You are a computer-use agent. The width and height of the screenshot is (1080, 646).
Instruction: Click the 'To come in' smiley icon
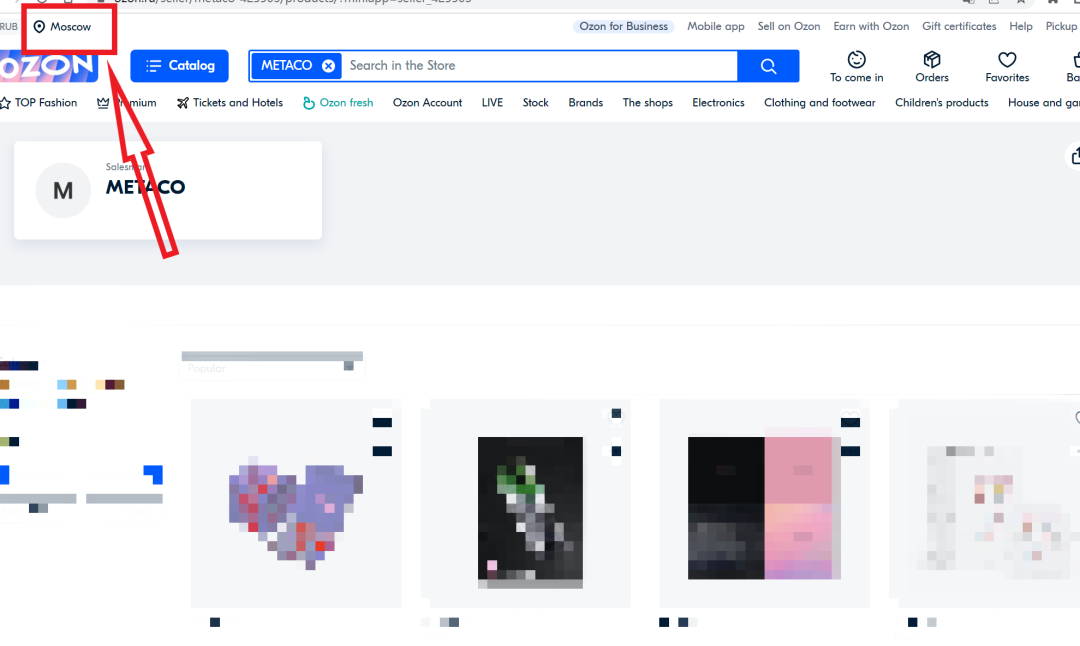[856, 60]
